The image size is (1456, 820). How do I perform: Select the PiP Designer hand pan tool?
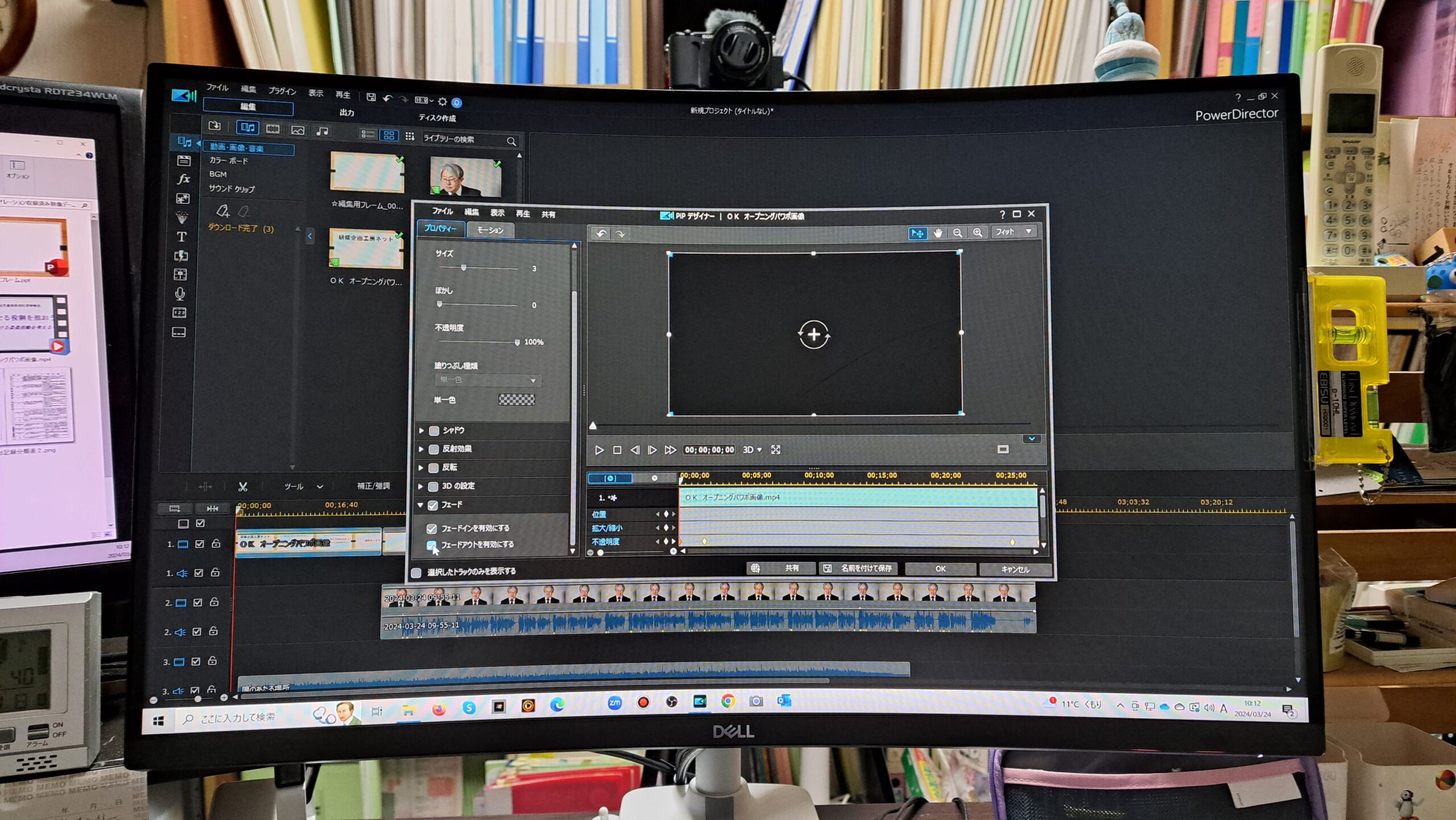938,233
